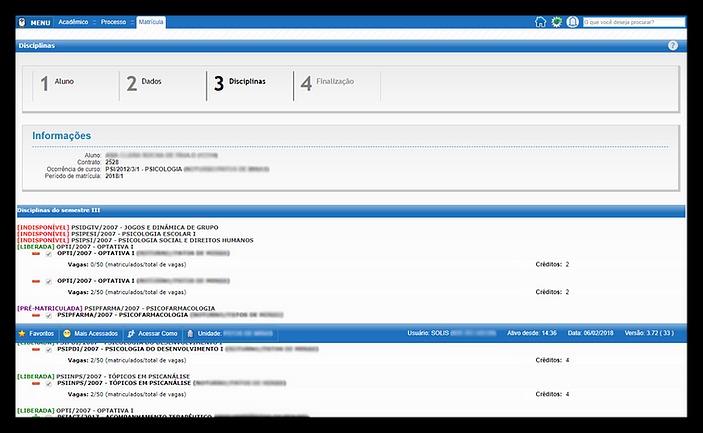Viewport: 703px width, 433px height.
Task: Toggle the PSICOFARMACOLOGIA class checkbox
Action: pyautogui.click(x=47, y=315)
